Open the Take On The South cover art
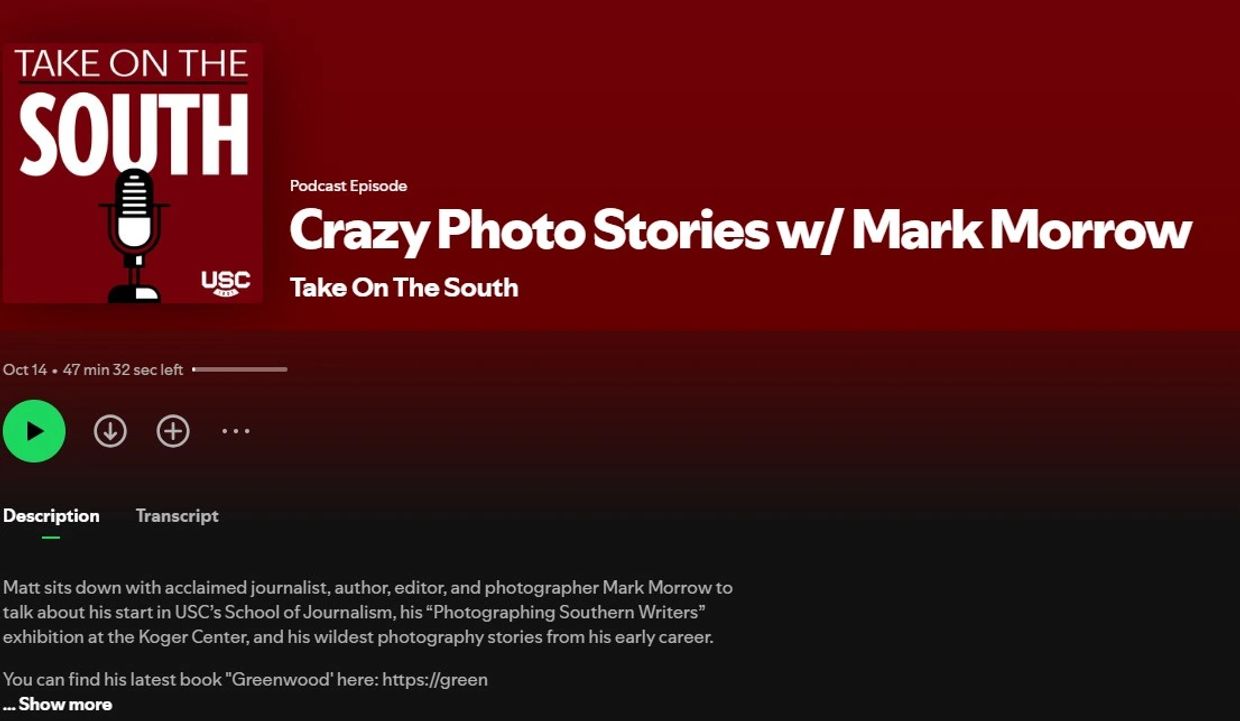This screenshot has width=1240, height=721. point(132,172)
